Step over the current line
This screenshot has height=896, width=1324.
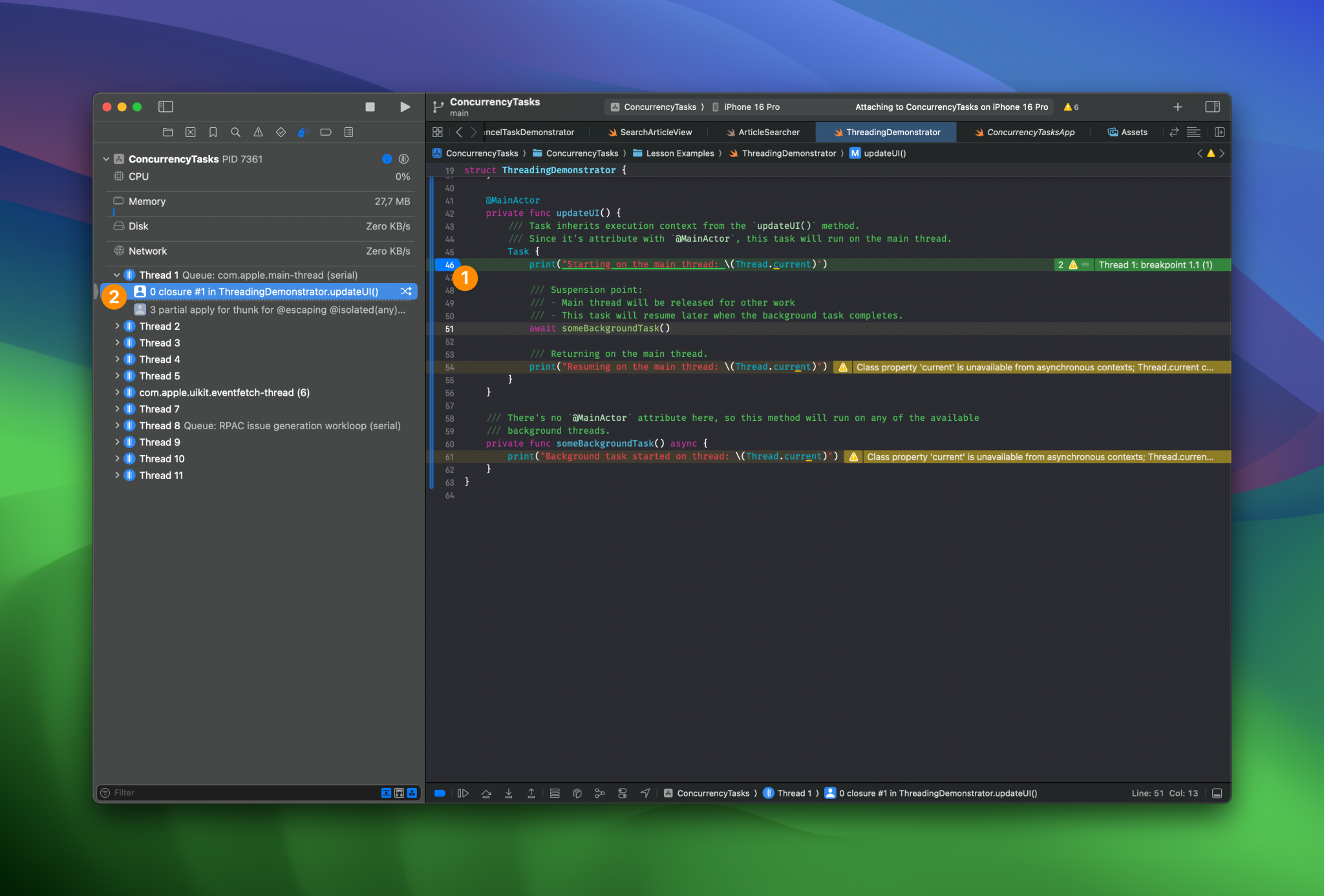486,793
